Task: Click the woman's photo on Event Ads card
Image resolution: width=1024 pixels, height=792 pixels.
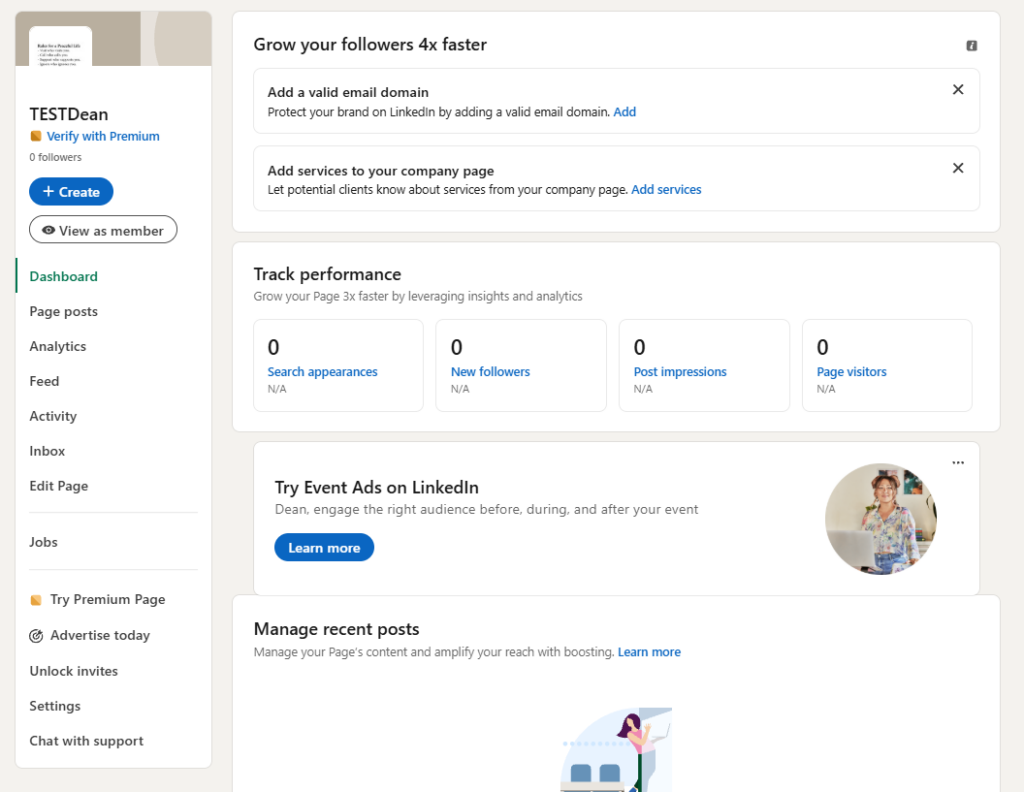Action: click(880, 519)
